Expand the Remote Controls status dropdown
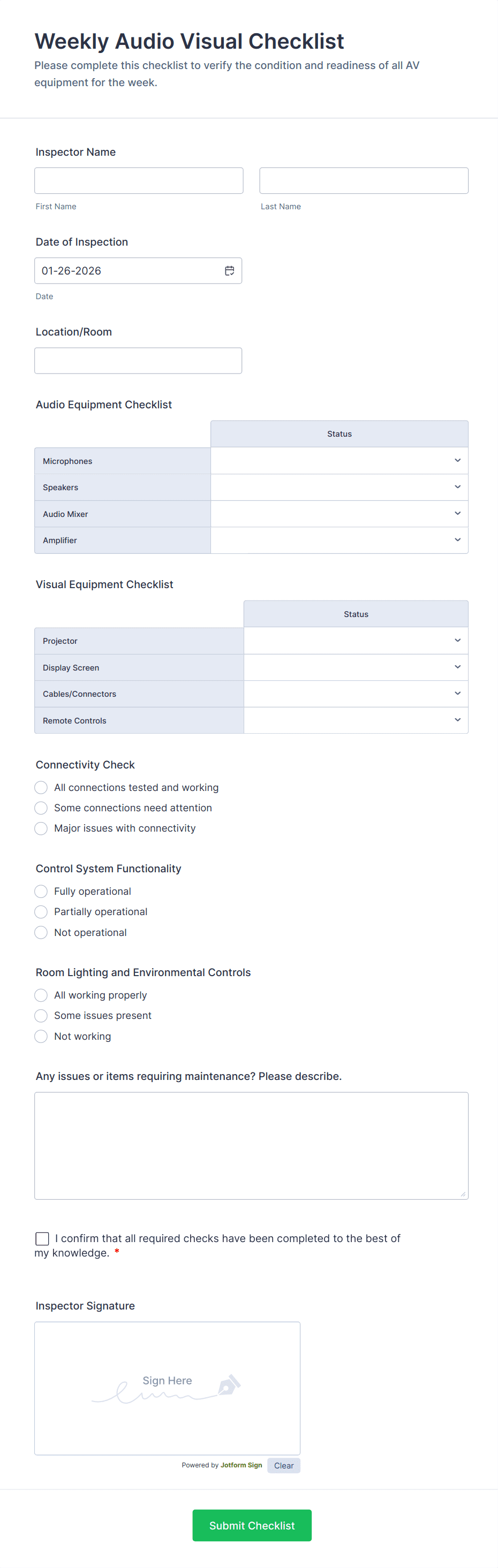Image resolution: width=498 pixels, height=1568 pixels. (356, 720)
